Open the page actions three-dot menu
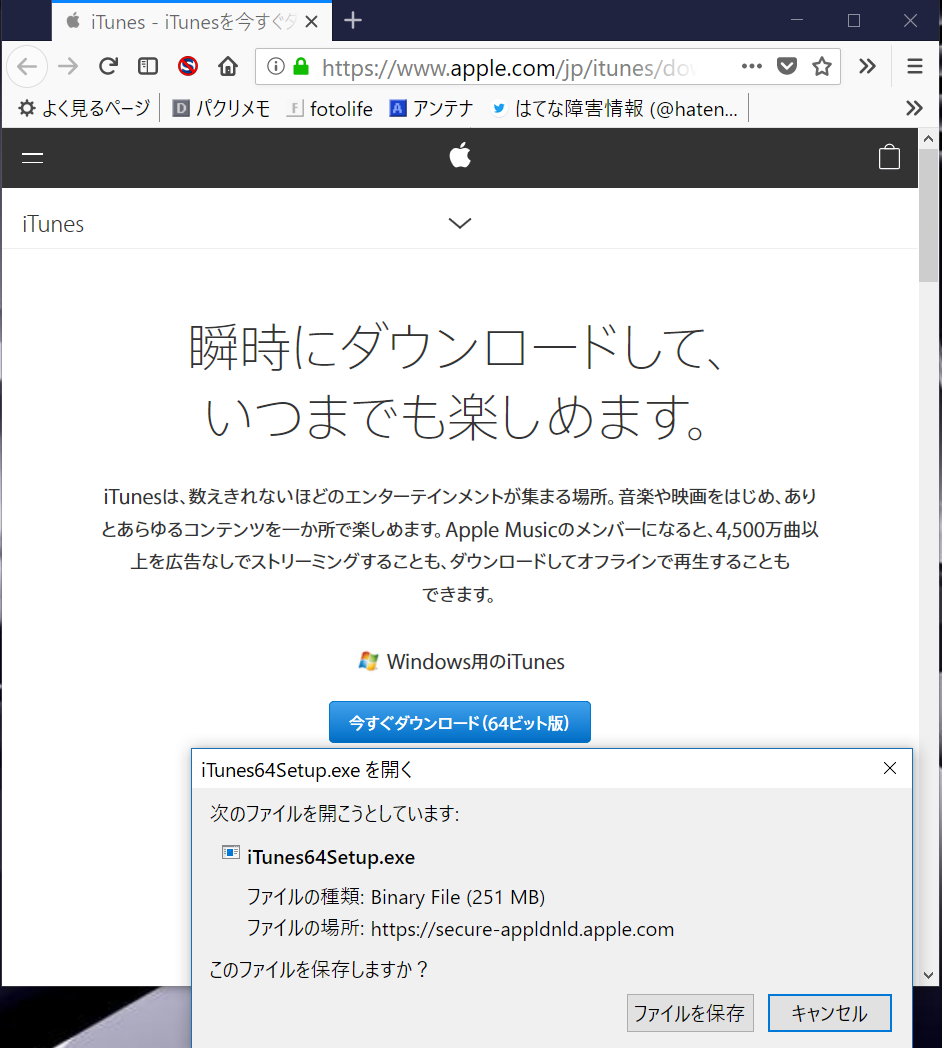942x1048 pixels. coord(751,66)
